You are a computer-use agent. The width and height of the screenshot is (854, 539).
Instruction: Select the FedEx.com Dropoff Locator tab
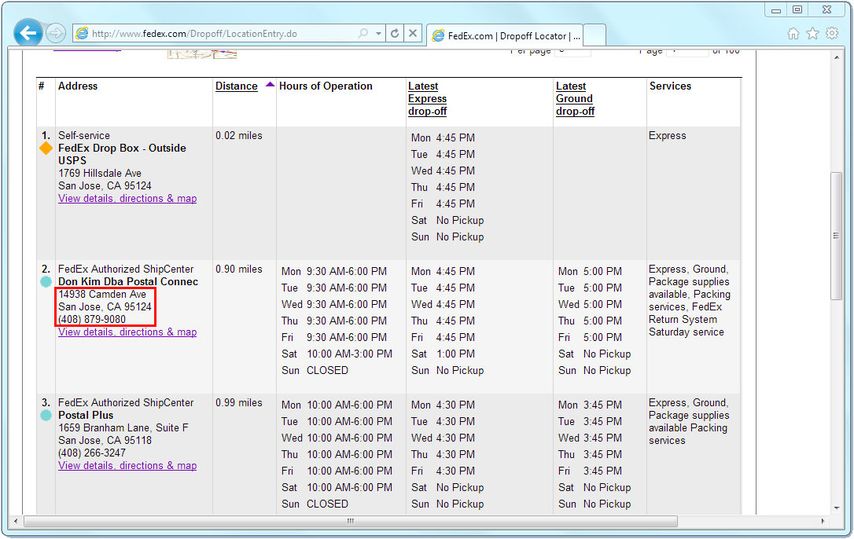point(505,35)
